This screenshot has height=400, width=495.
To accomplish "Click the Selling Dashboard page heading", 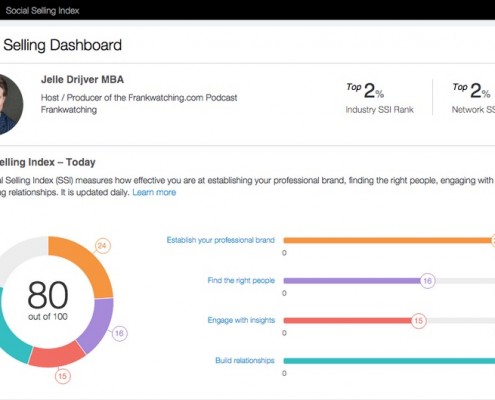I will click(62, 45).
